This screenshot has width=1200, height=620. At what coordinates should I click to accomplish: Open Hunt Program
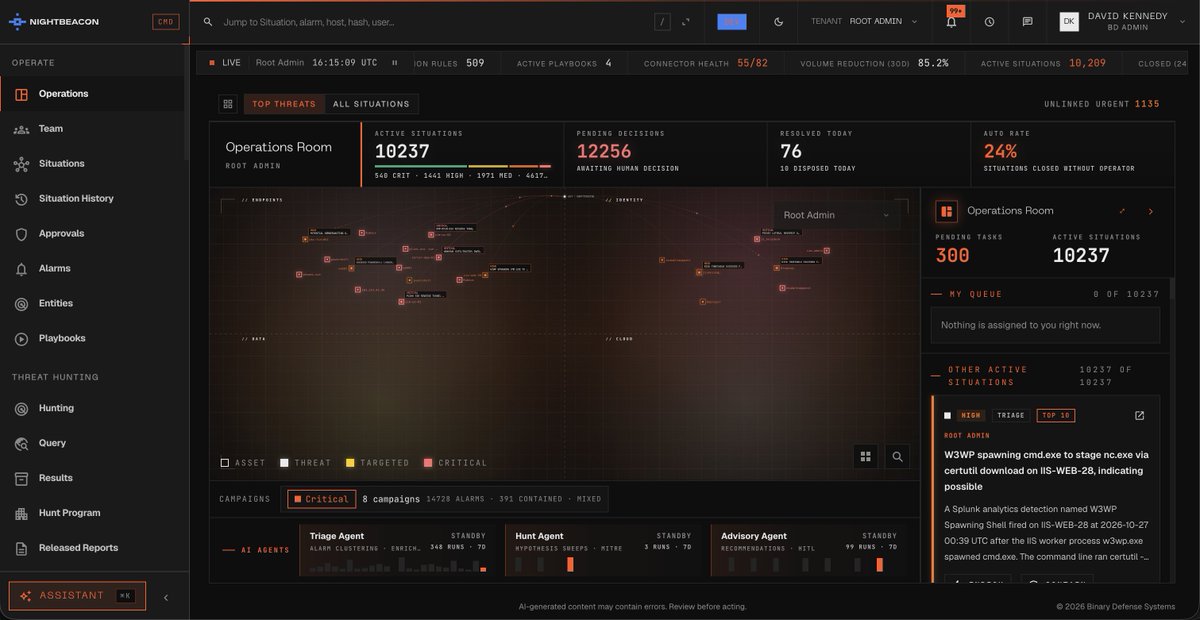pos(93,514)
